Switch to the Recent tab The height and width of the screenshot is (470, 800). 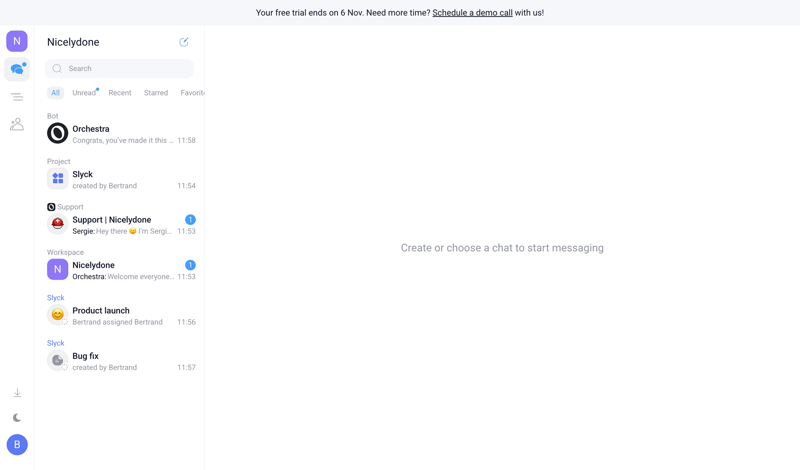[120, 93]
